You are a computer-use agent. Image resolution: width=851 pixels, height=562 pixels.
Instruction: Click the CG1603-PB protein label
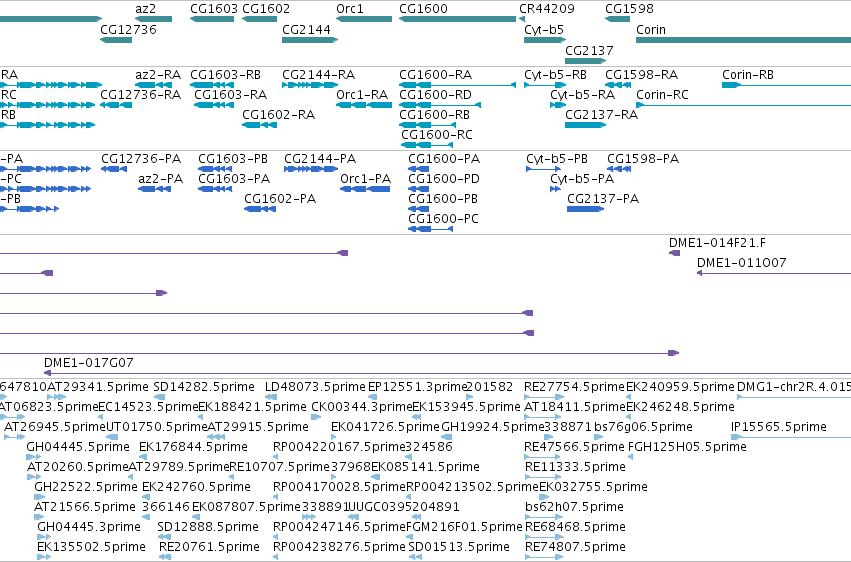click(233, 158)
